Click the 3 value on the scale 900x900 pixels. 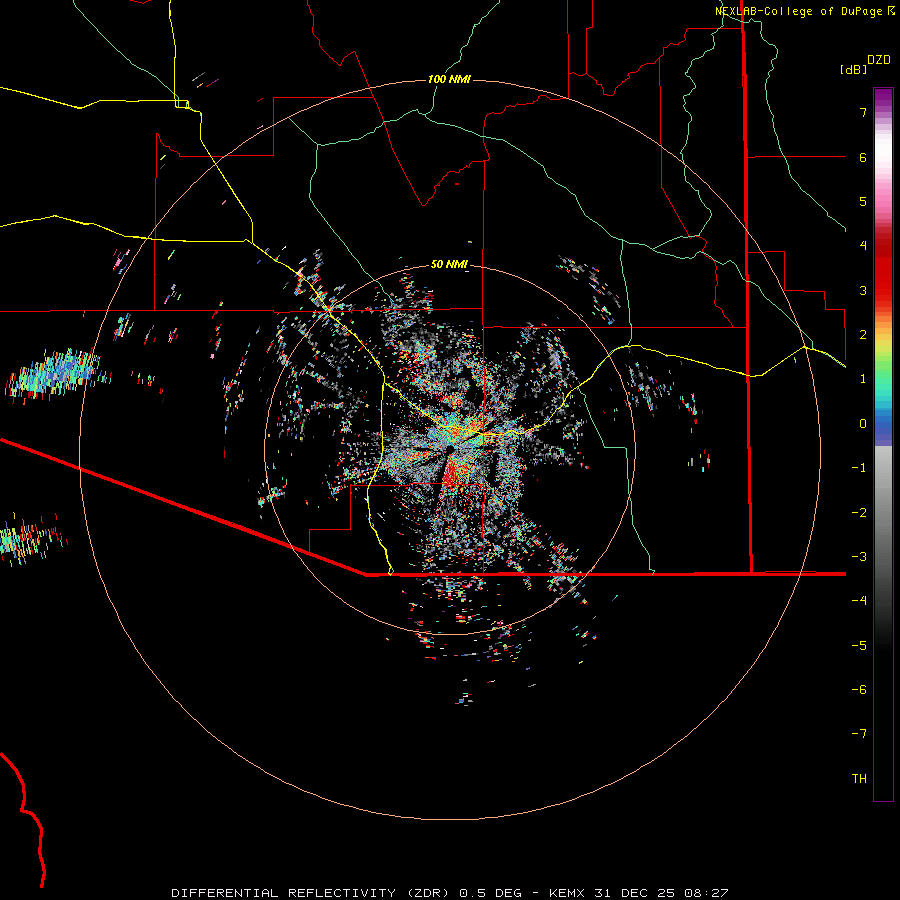(863, 290)
